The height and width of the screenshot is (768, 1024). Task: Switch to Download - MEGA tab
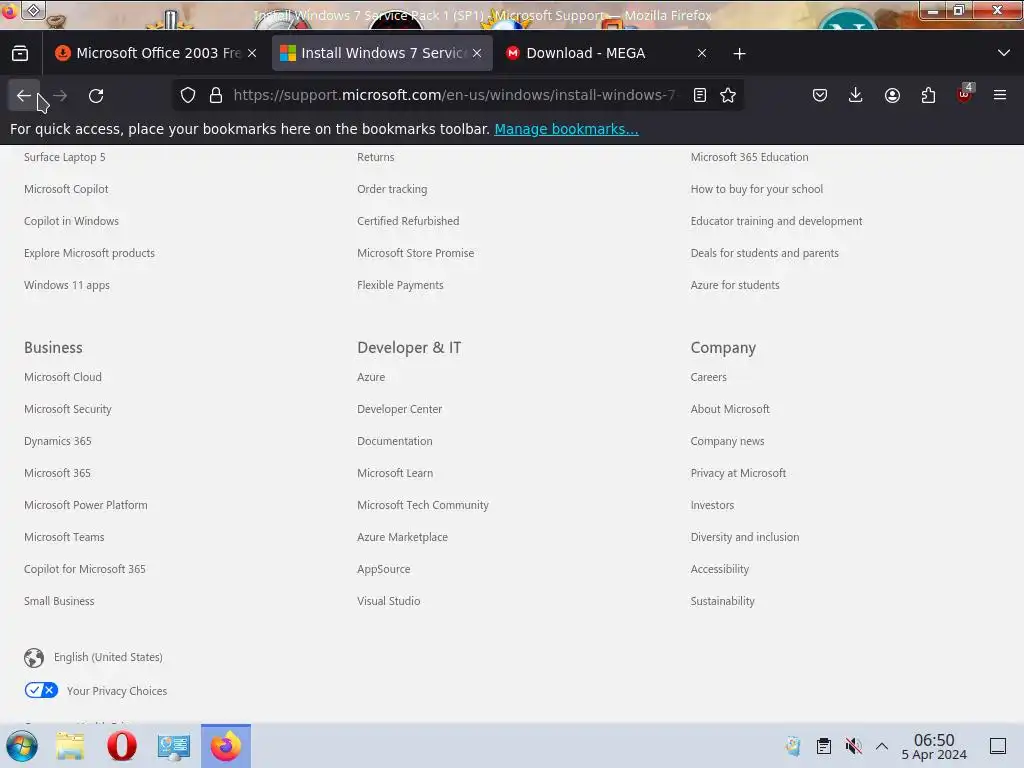point(607,54)
